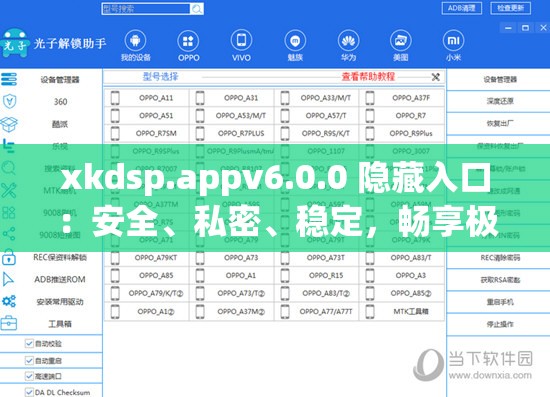The height and width of the screenshot is (397, 550).
Task: Toggle the 自动重启 checkbox
Action: click(x=29, y=360)
